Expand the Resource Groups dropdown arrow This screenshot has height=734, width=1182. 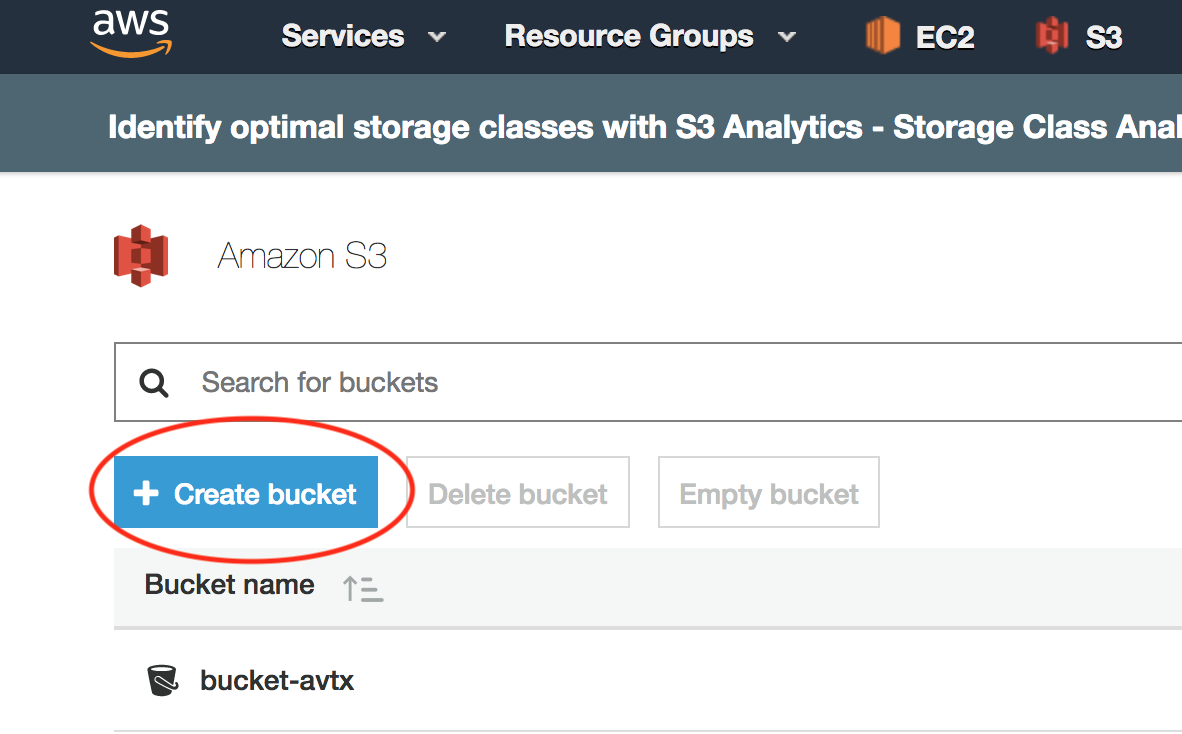[x=787, y=37]
